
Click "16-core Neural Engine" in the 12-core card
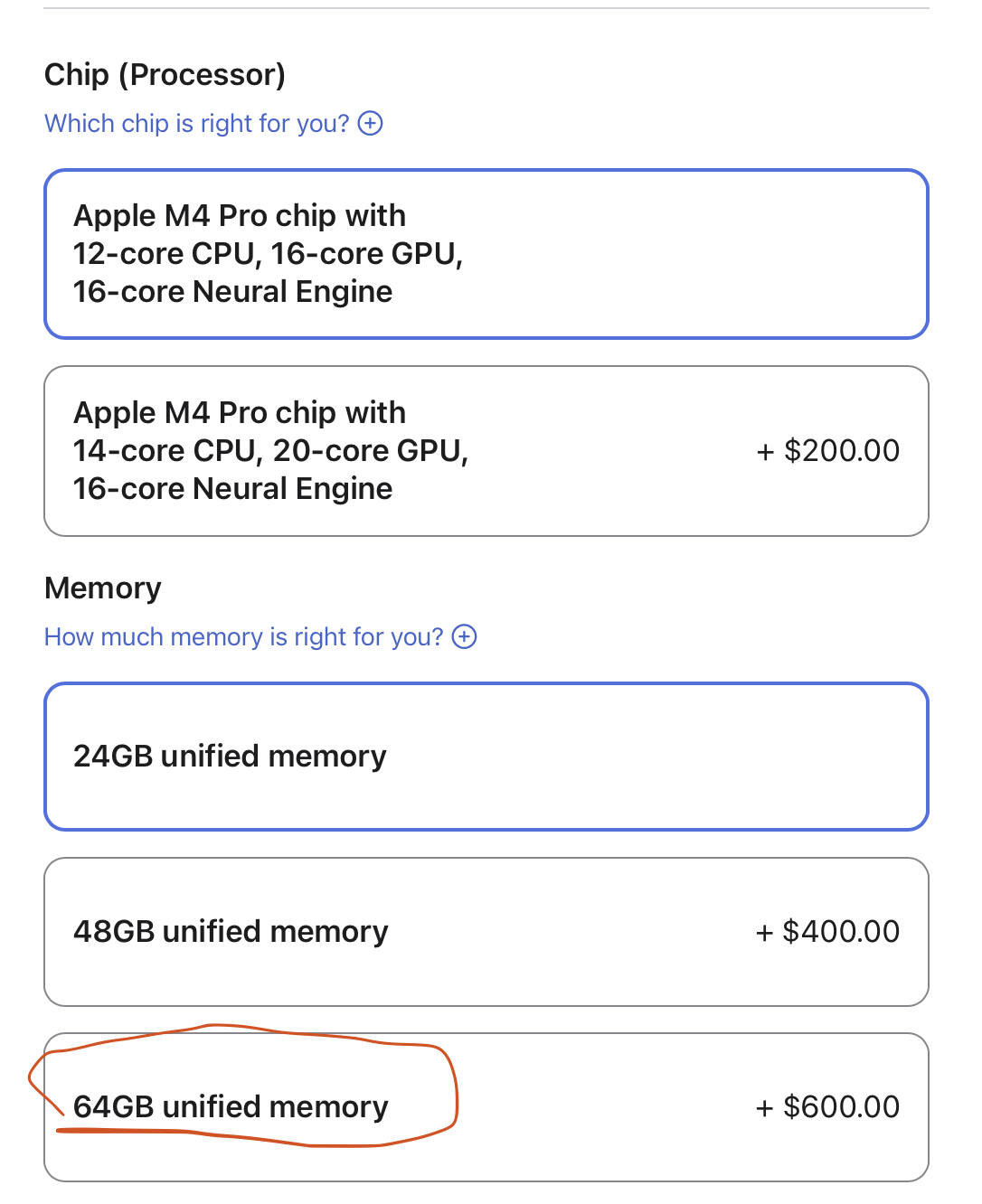point(232,292)
